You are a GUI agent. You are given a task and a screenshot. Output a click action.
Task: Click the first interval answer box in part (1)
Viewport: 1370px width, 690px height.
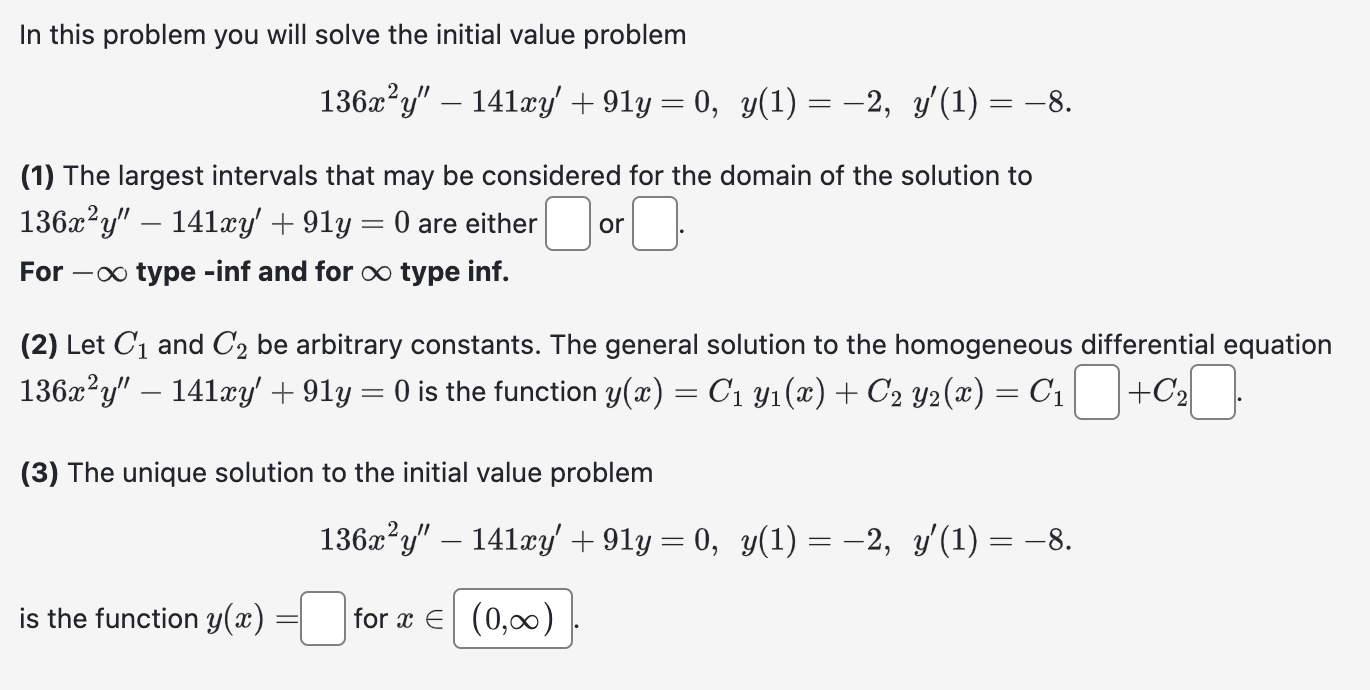[566, 222]
